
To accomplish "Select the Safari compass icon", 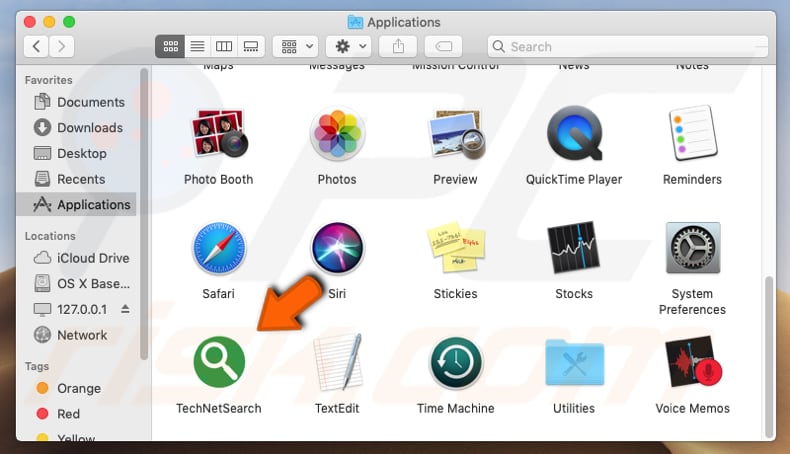I will (x=219, y=248).
